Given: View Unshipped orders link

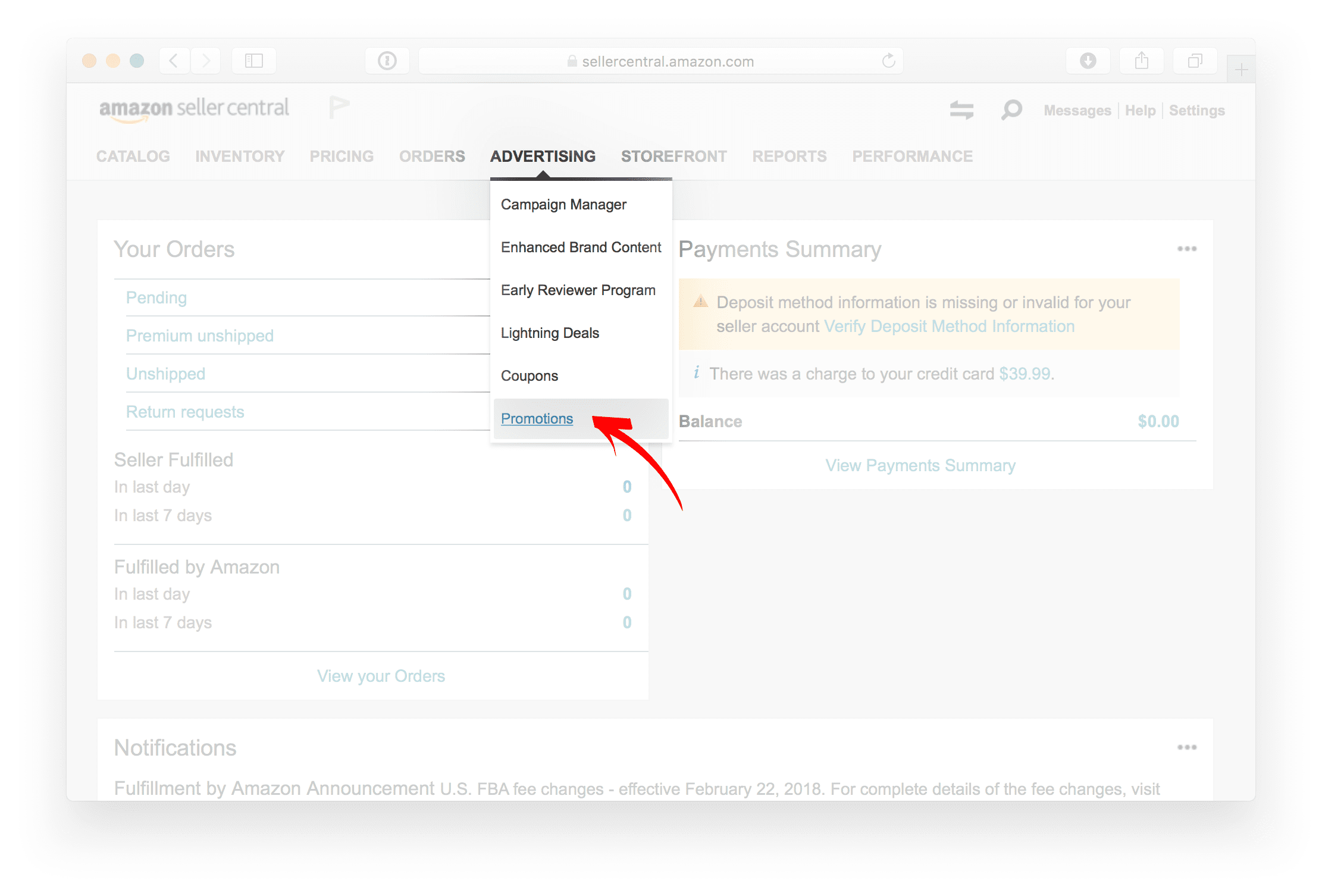Looking at the screenshot, I should (165, 374).
